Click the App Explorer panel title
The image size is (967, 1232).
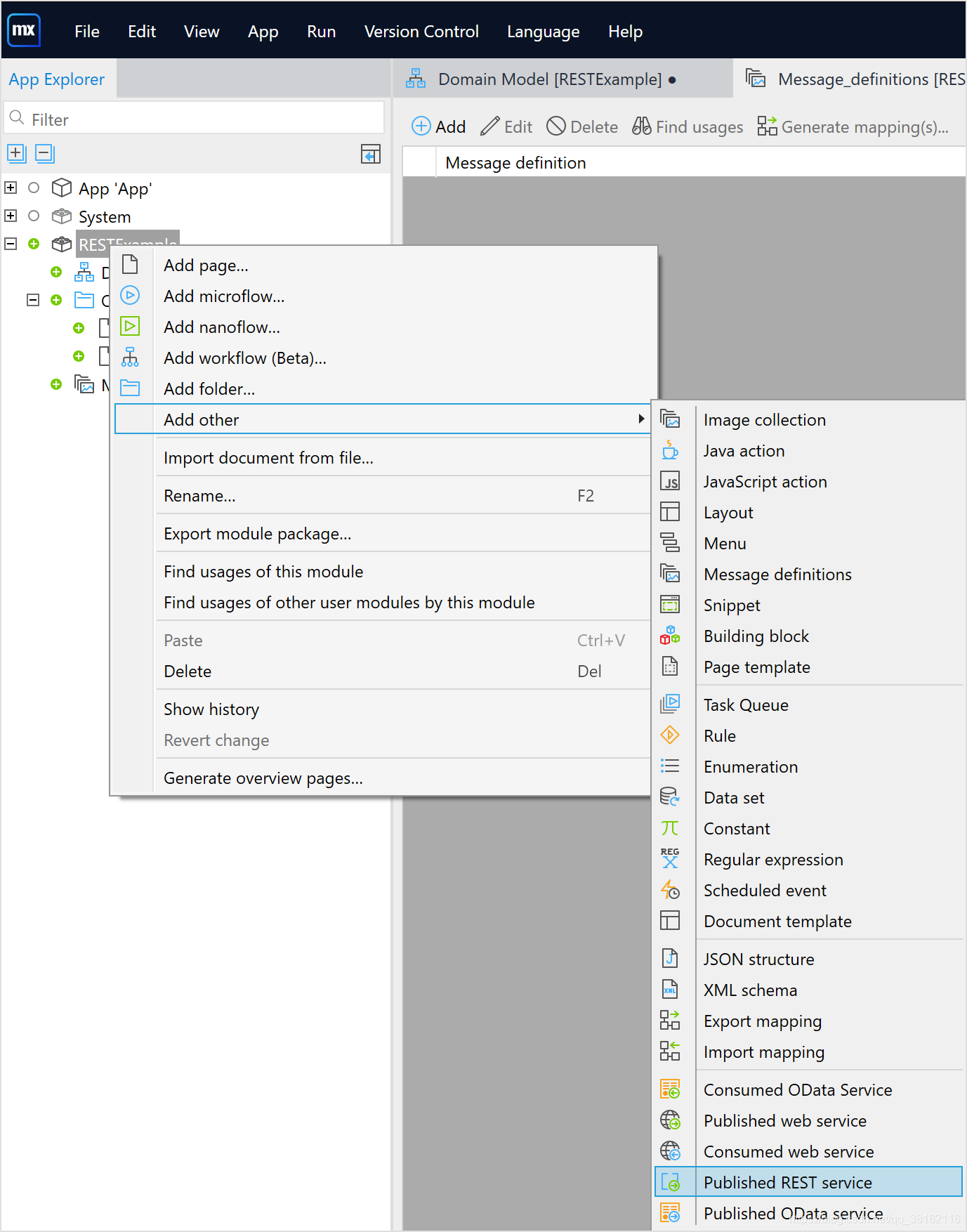pos(57,79)
